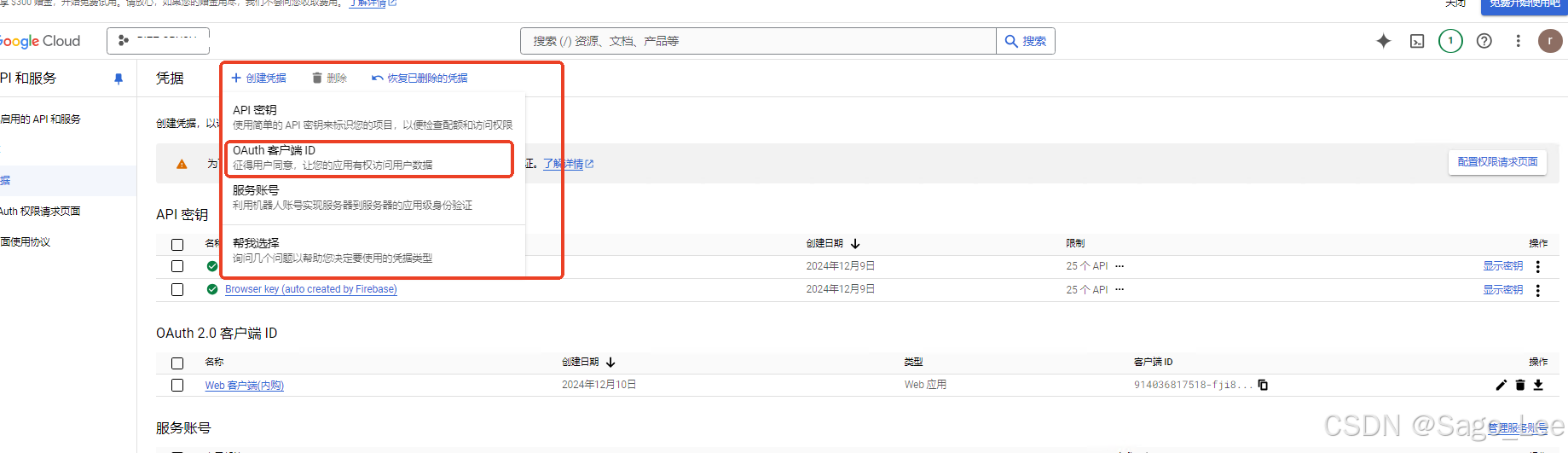The image size is (1568, 453).
Task: Copy the client ID 914036817518
Action: click(1263, 385)
